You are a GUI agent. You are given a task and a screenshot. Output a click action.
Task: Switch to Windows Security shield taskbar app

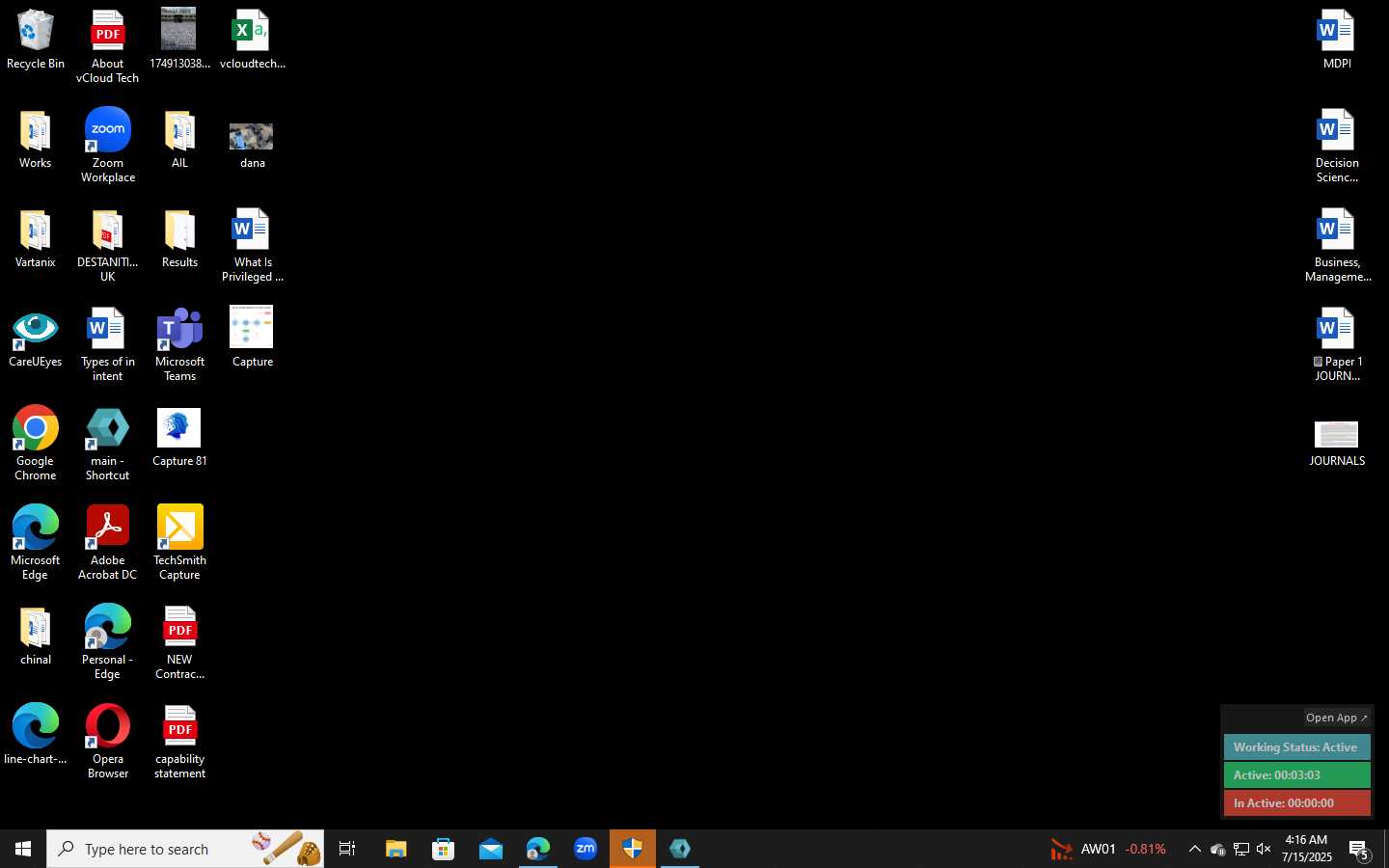coord(633,849)
